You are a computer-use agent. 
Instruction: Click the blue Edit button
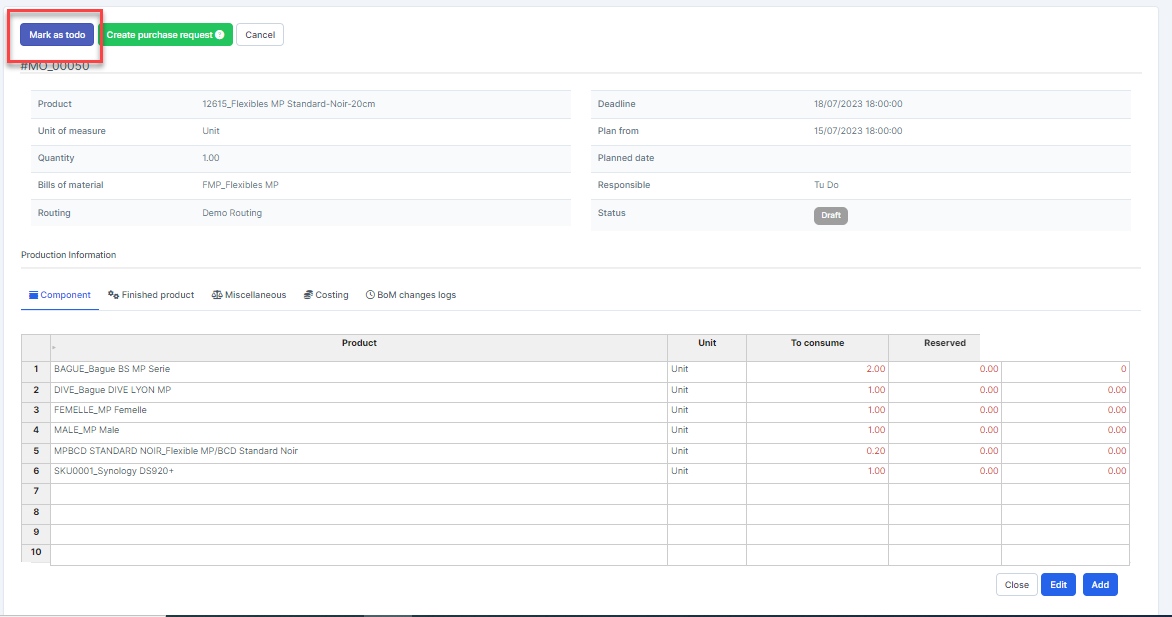(1058, 585)
